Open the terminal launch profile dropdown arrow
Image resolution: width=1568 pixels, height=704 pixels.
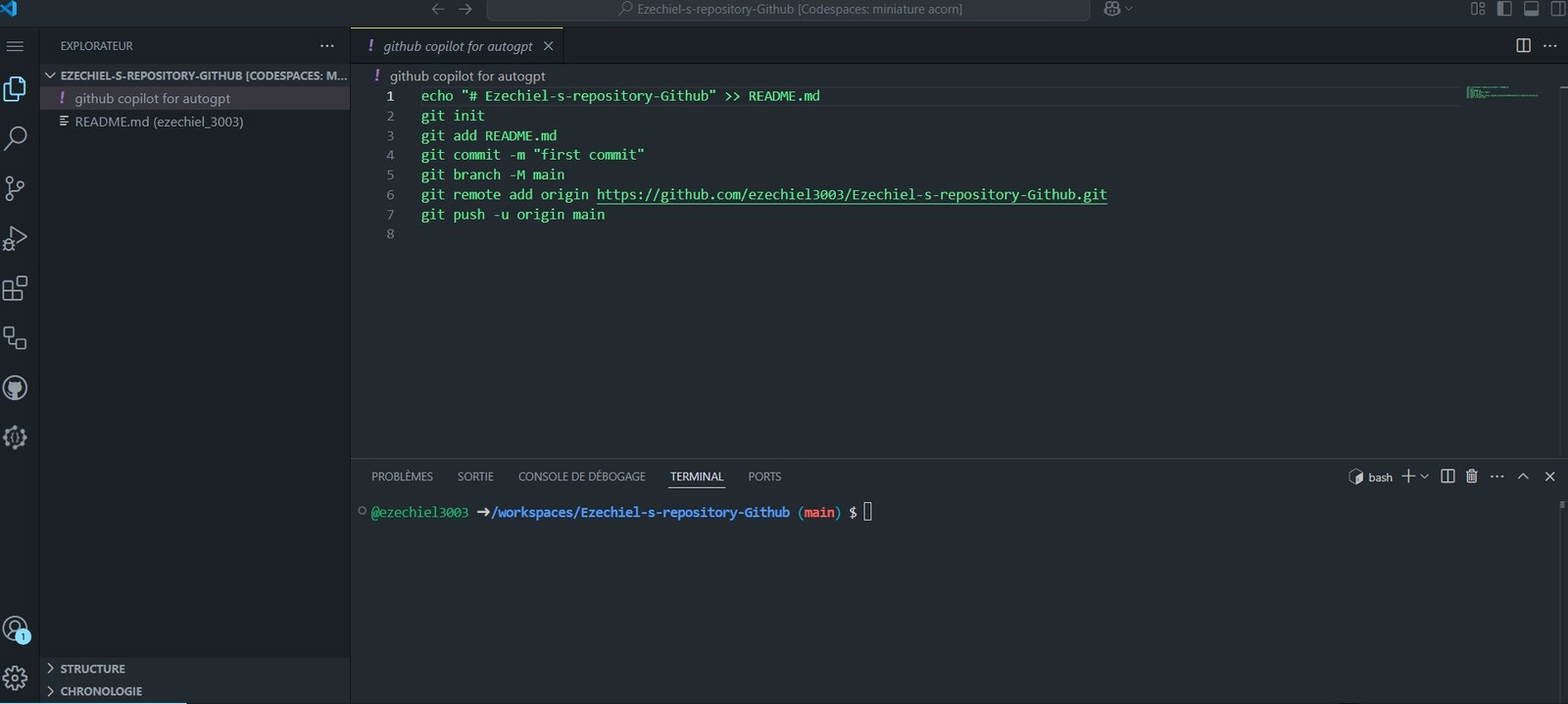[1425, 477]
